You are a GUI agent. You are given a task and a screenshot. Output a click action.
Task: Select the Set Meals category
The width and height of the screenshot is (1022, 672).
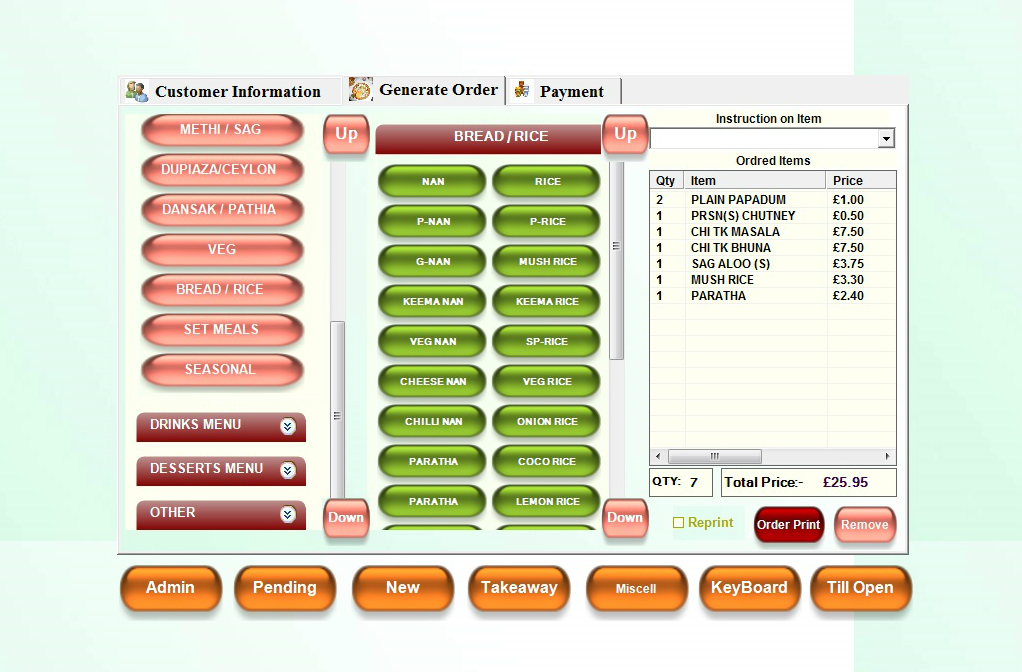[x=221, y=330]
